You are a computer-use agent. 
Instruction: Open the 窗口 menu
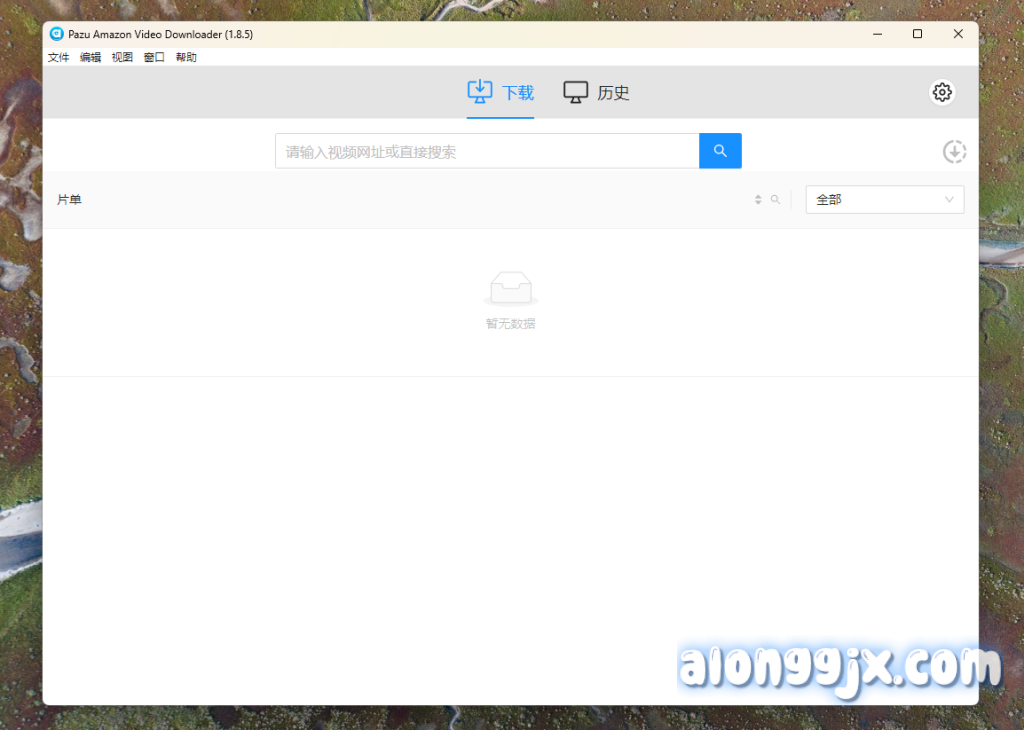[x=154, y=57]
